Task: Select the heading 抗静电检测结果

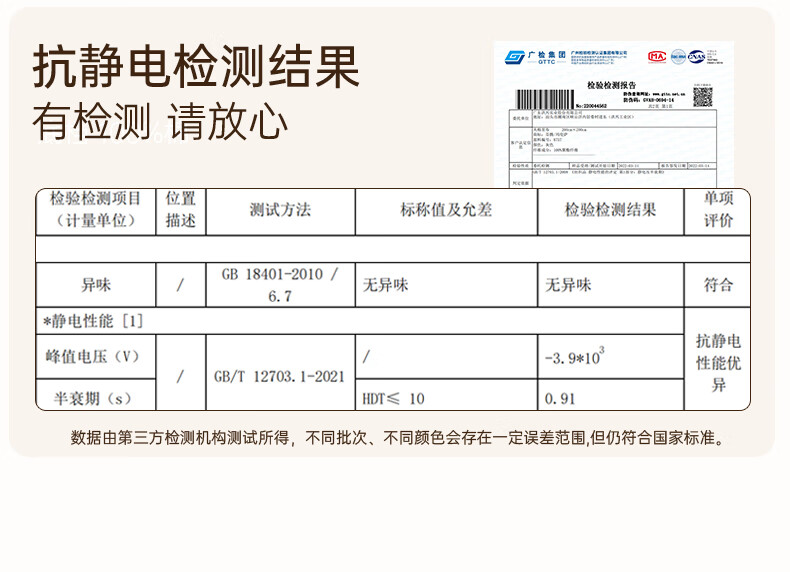Action: tap(196, 66)
